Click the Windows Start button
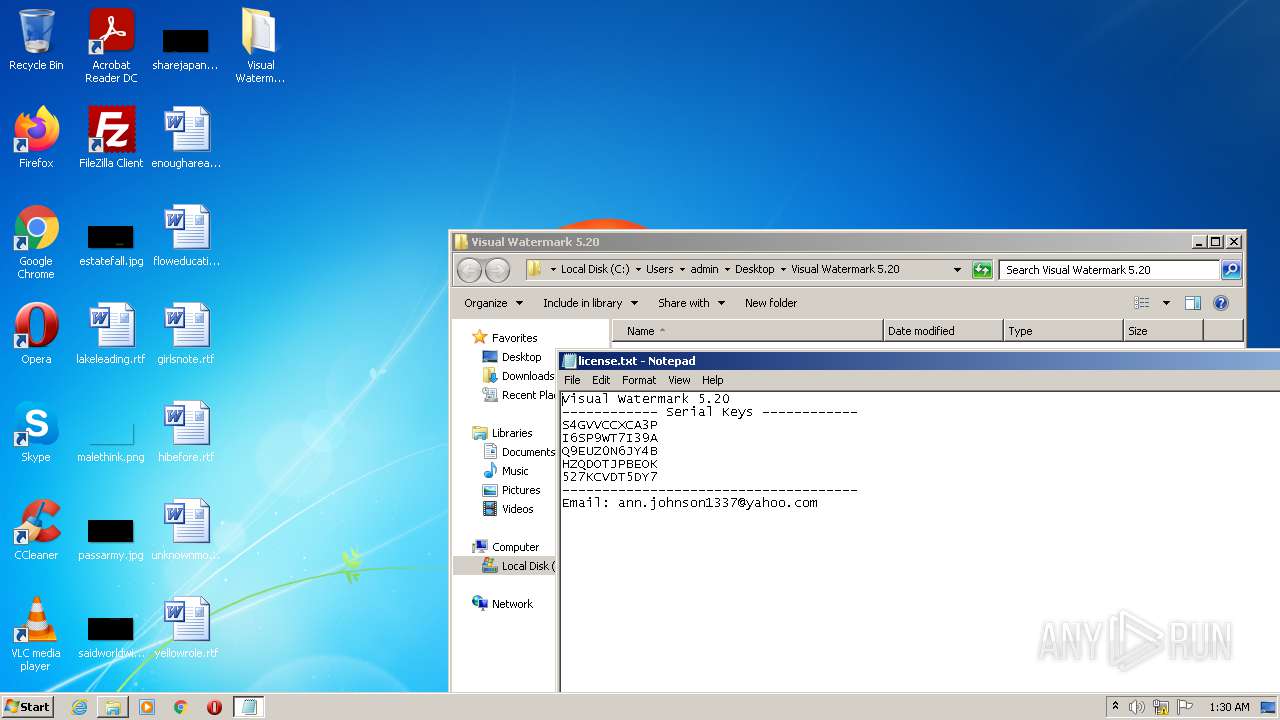This screenshot has width=1280, height=720. tap(28, 707)
